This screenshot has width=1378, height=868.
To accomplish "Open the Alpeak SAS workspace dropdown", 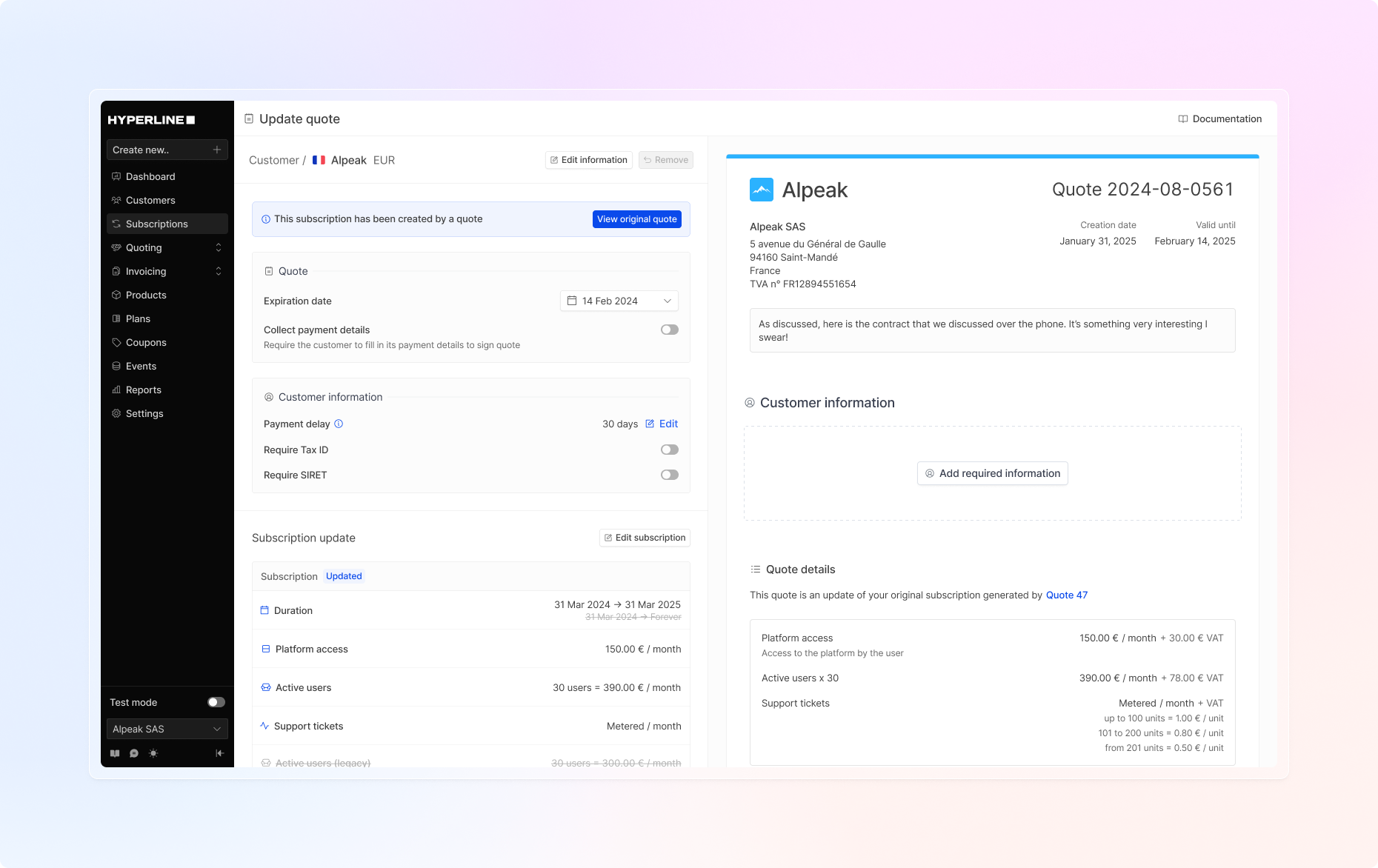I will click(167, 729).
